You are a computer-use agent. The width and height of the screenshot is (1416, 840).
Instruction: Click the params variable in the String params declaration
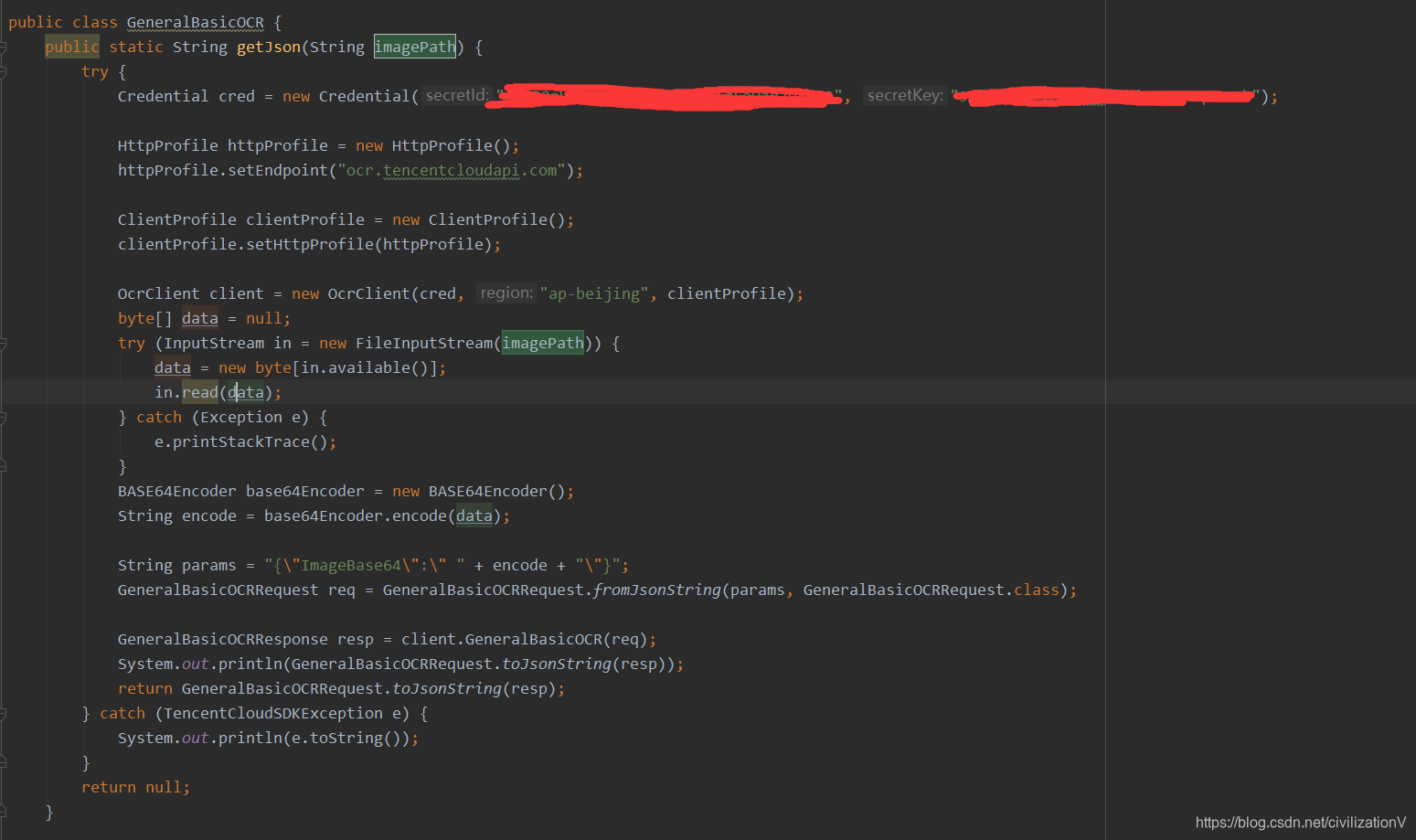pyautogui.click(x=209, y=566)
